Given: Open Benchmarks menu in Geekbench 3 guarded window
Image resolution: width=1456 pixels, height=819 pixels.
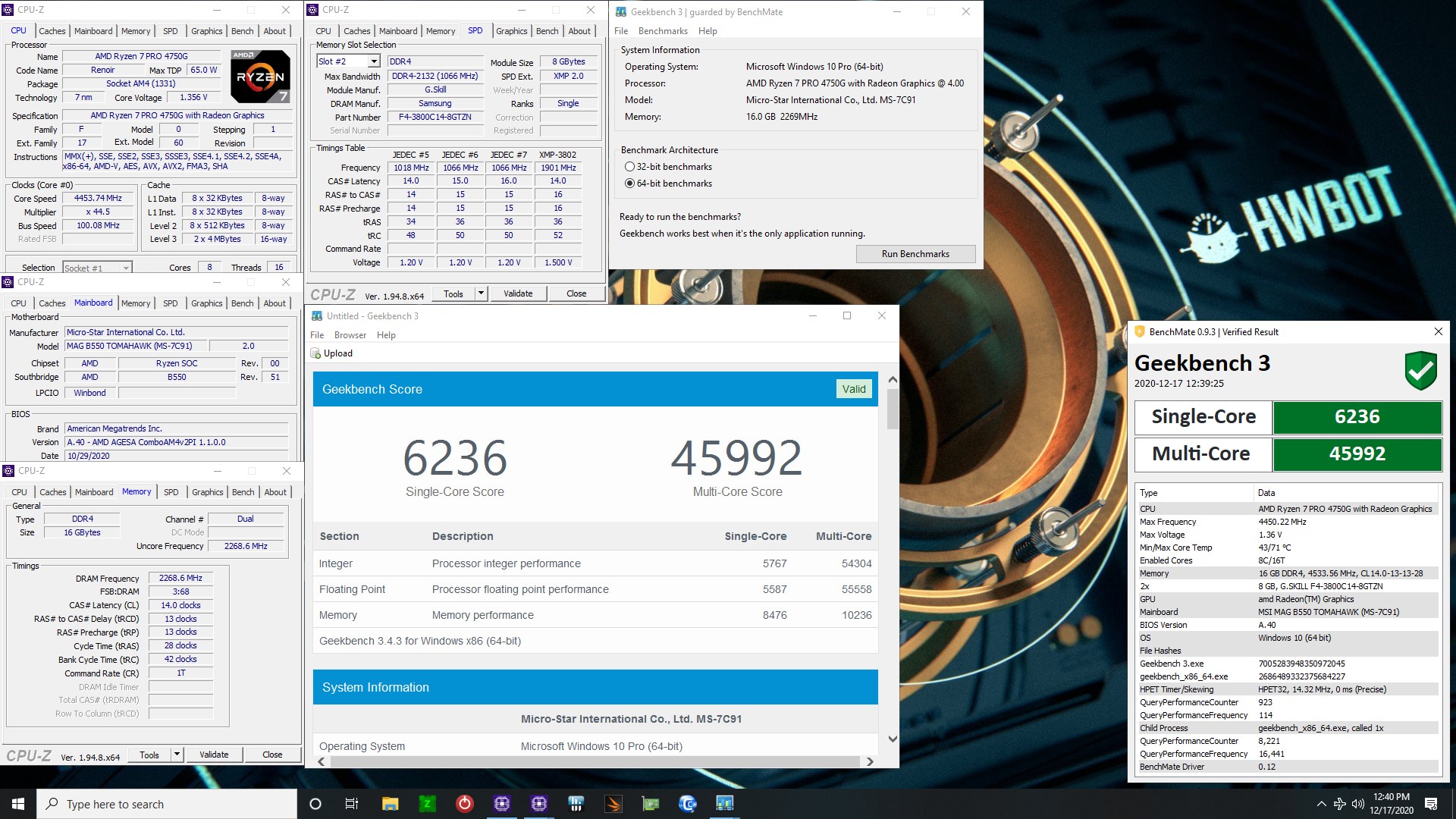Looking at the screenshot, I should [663, 31].
